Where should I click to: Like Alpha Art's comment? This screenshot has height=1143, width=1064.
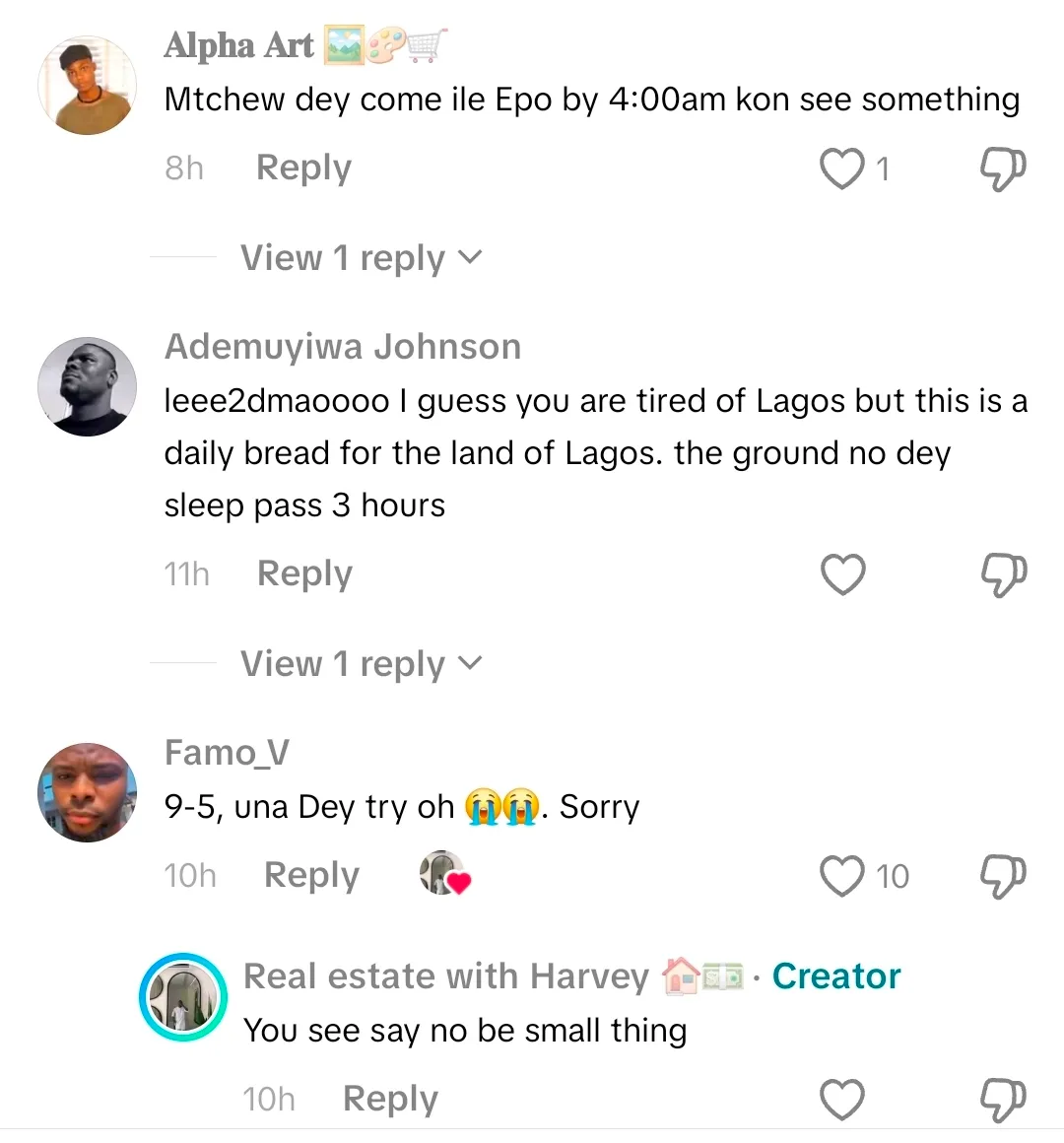click(x=842, y=168)
